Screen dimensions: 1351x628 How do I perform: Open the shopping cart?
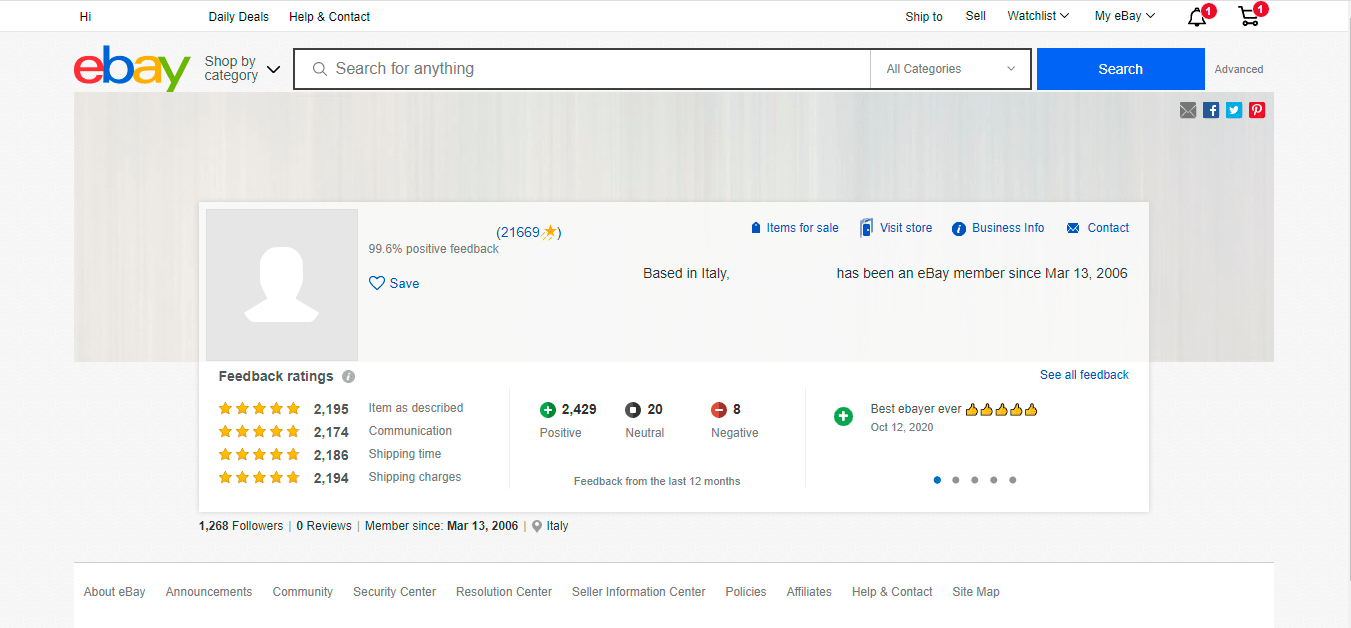(x=1247, y=16)
